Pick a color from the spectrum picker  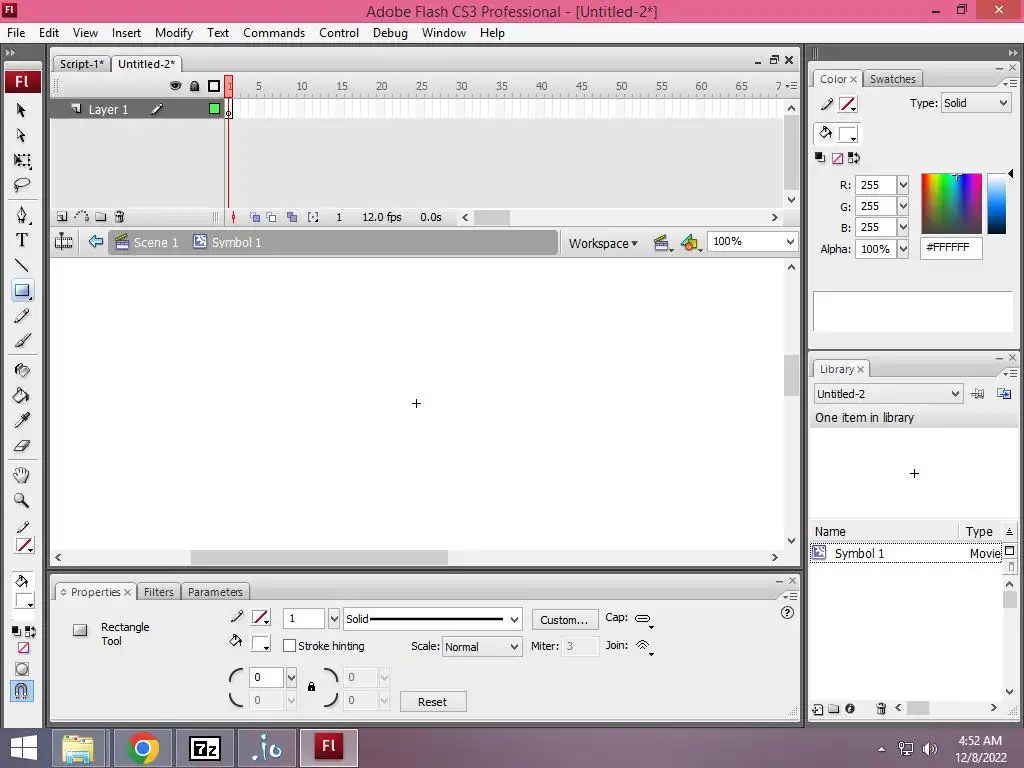click(951, 204)
